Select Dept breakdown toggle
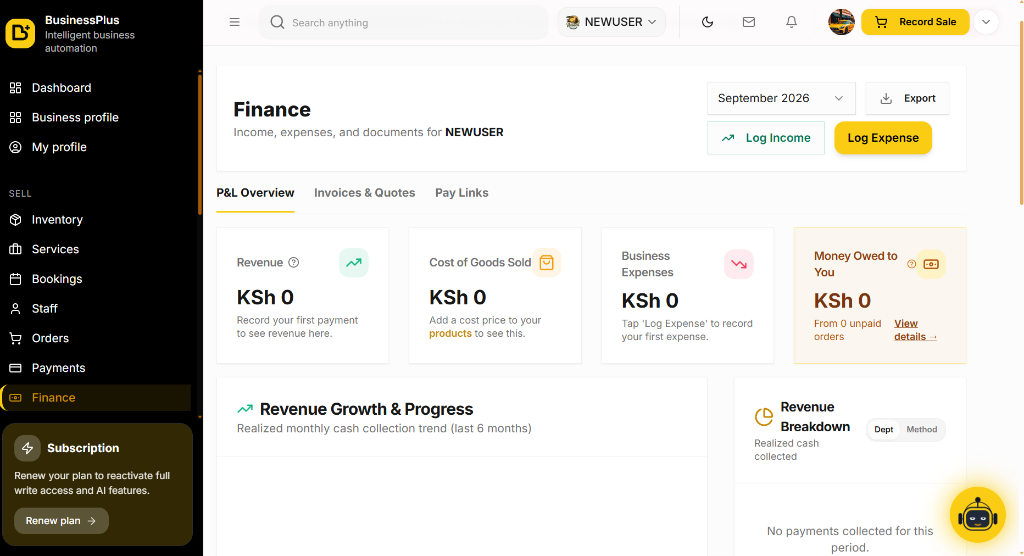 pyautogui.click(x=884, y=429)
